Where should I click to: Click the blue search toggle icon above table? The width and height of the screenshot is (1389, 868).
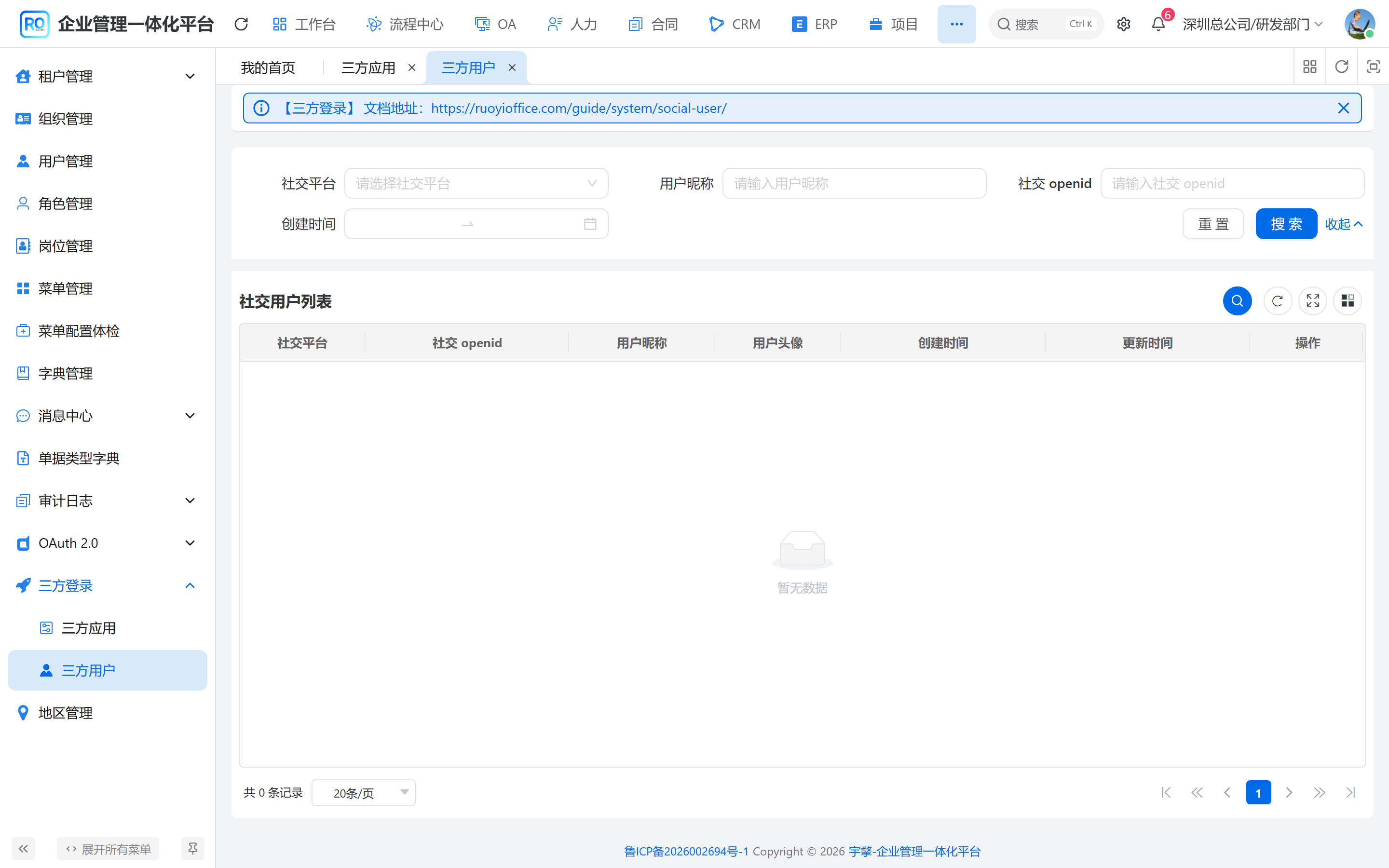click(1237, 301)
